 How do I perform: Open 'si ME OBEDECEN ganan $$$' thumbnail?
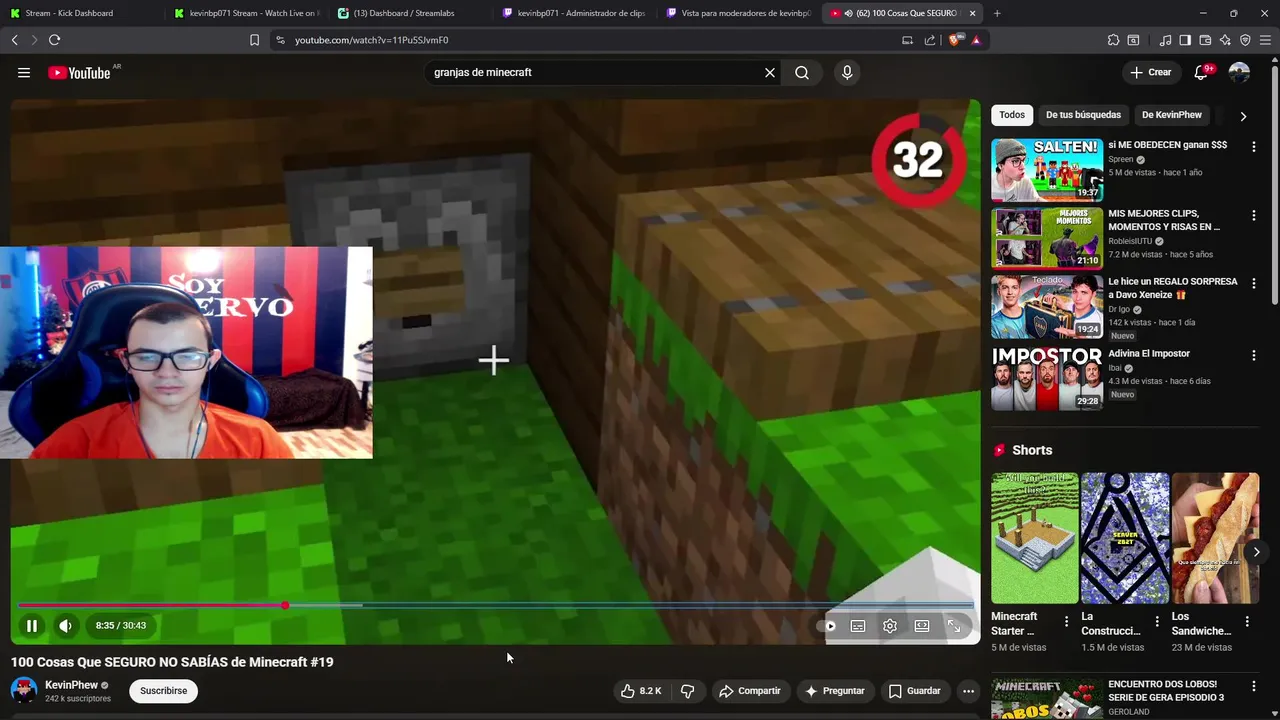[1047, 170]
